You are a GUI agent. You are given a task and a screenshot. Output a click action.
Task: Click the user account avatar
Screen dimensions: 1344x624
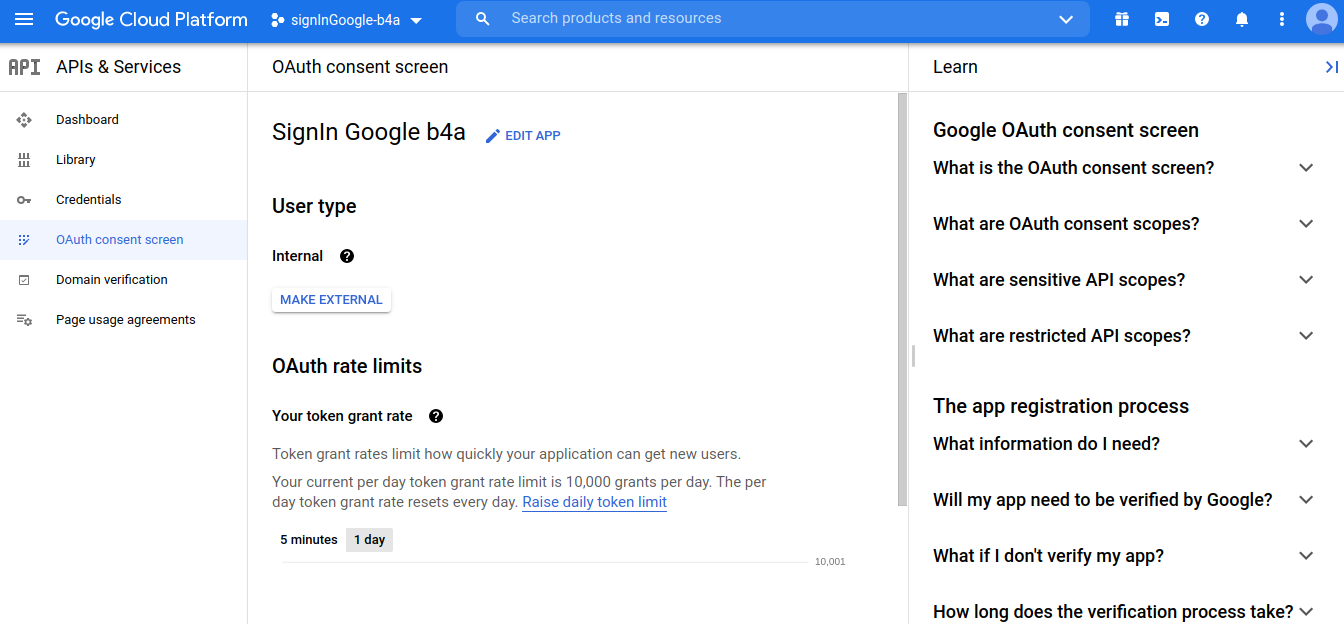coord(1321,19)
